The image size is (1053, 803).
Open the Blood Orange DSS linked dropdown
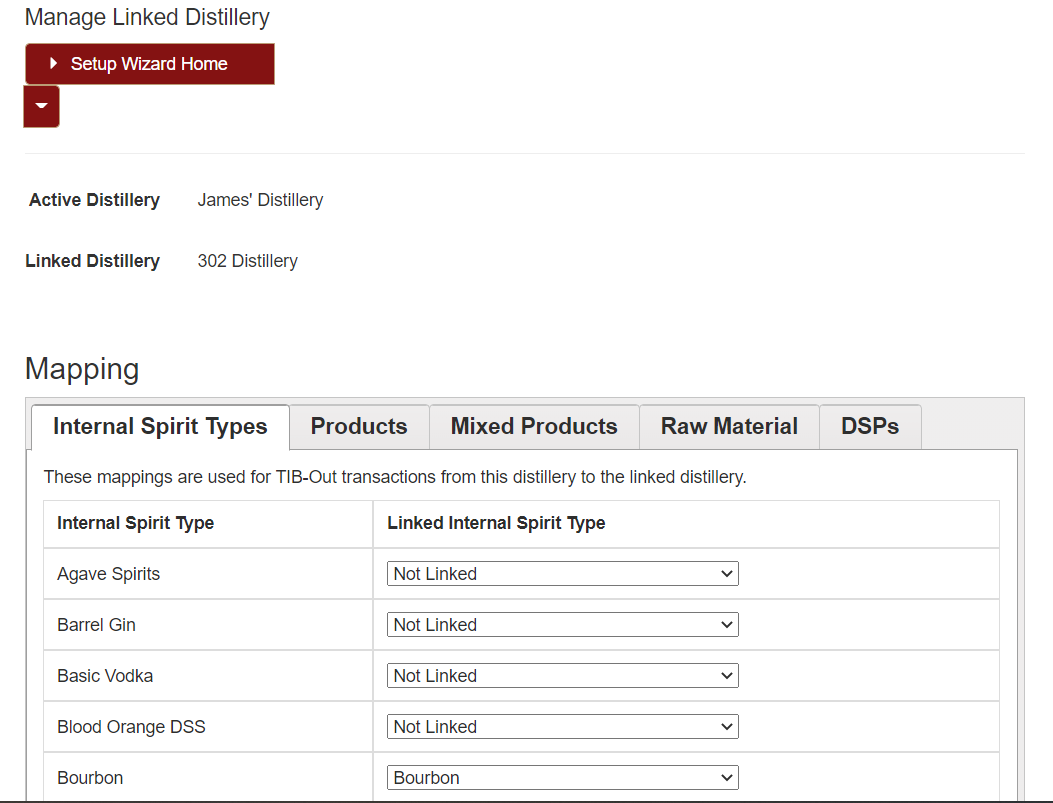(563, 726)
